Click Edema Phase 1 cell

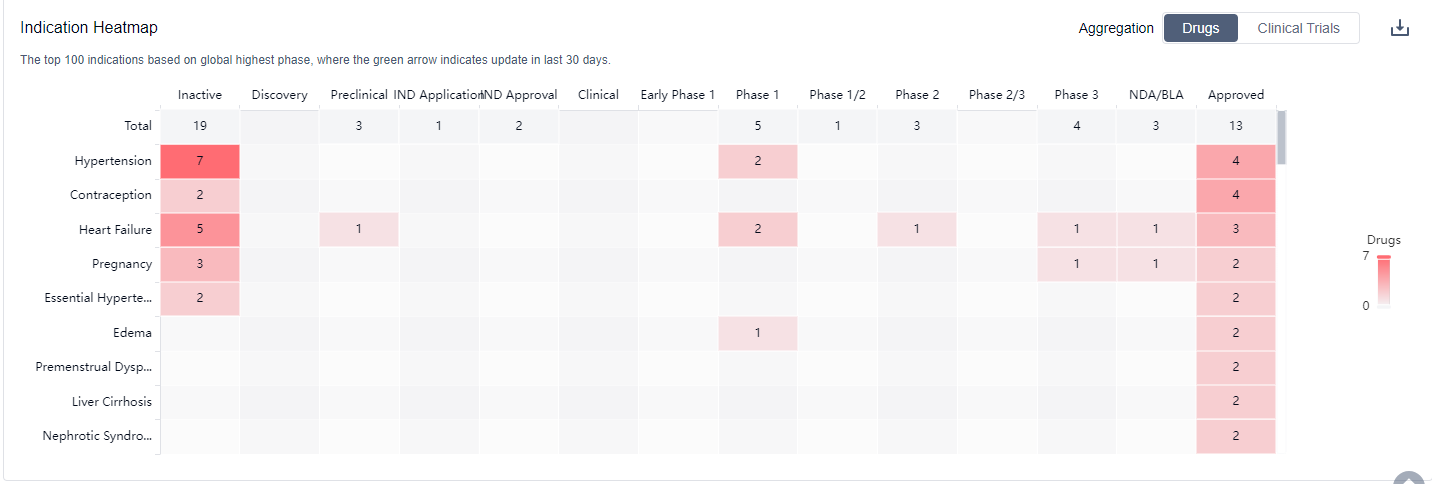pos(757,333)
